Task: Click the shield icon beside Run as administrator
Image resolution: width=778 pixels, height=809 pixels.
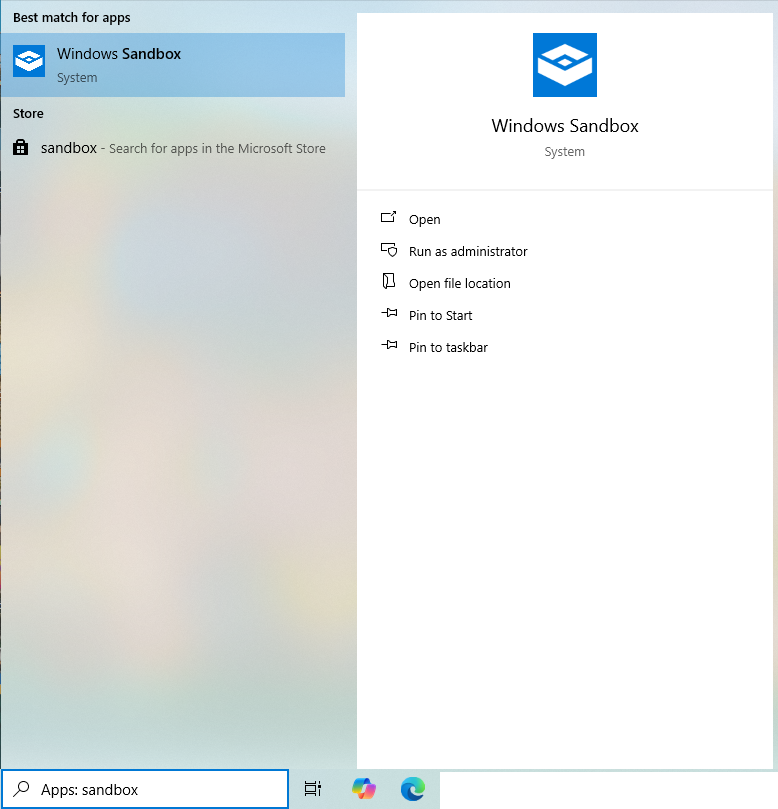Action: [x=389, y=250]
